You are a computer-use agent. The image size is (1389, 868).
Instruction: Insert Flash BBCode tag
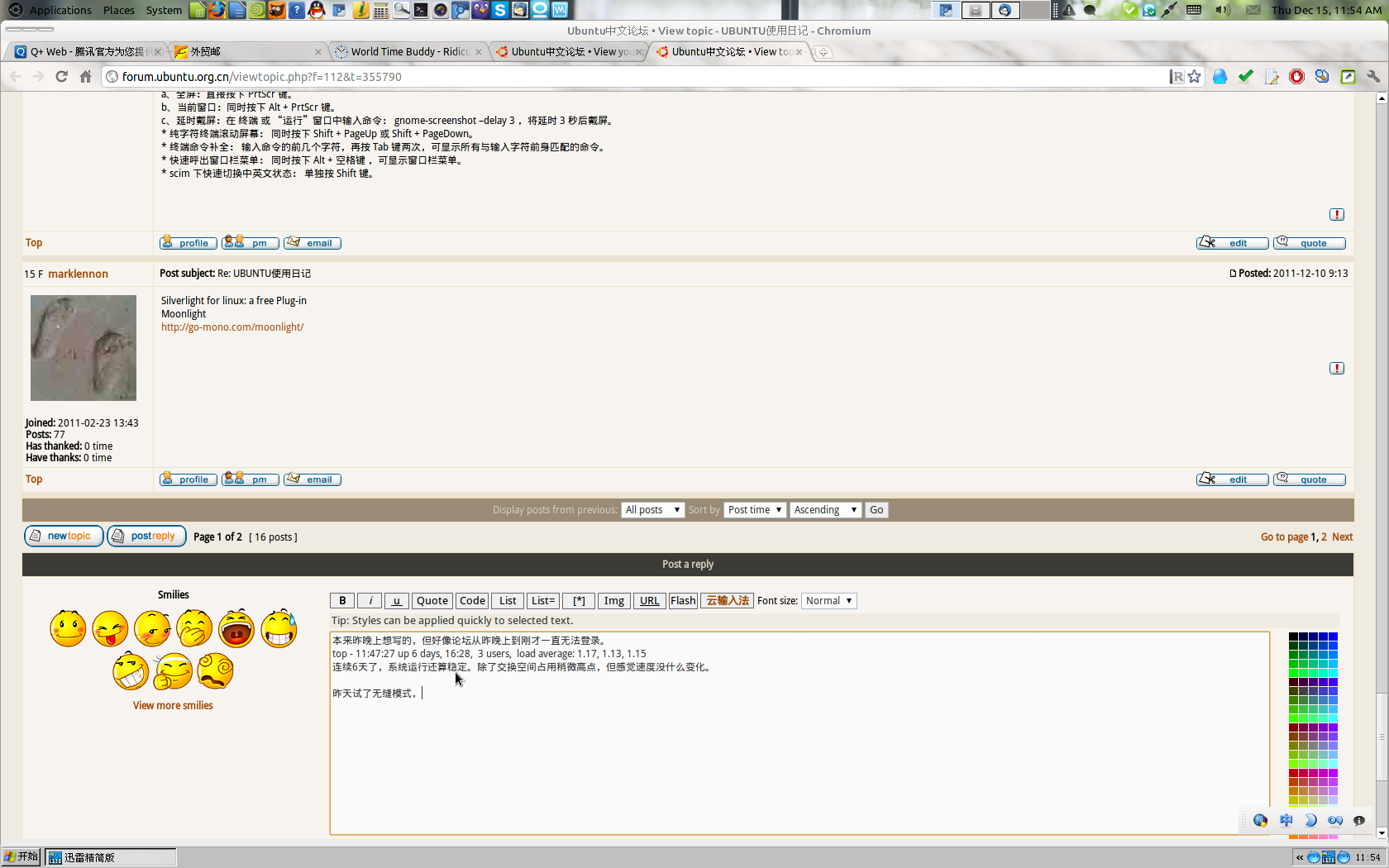[683, 600]
